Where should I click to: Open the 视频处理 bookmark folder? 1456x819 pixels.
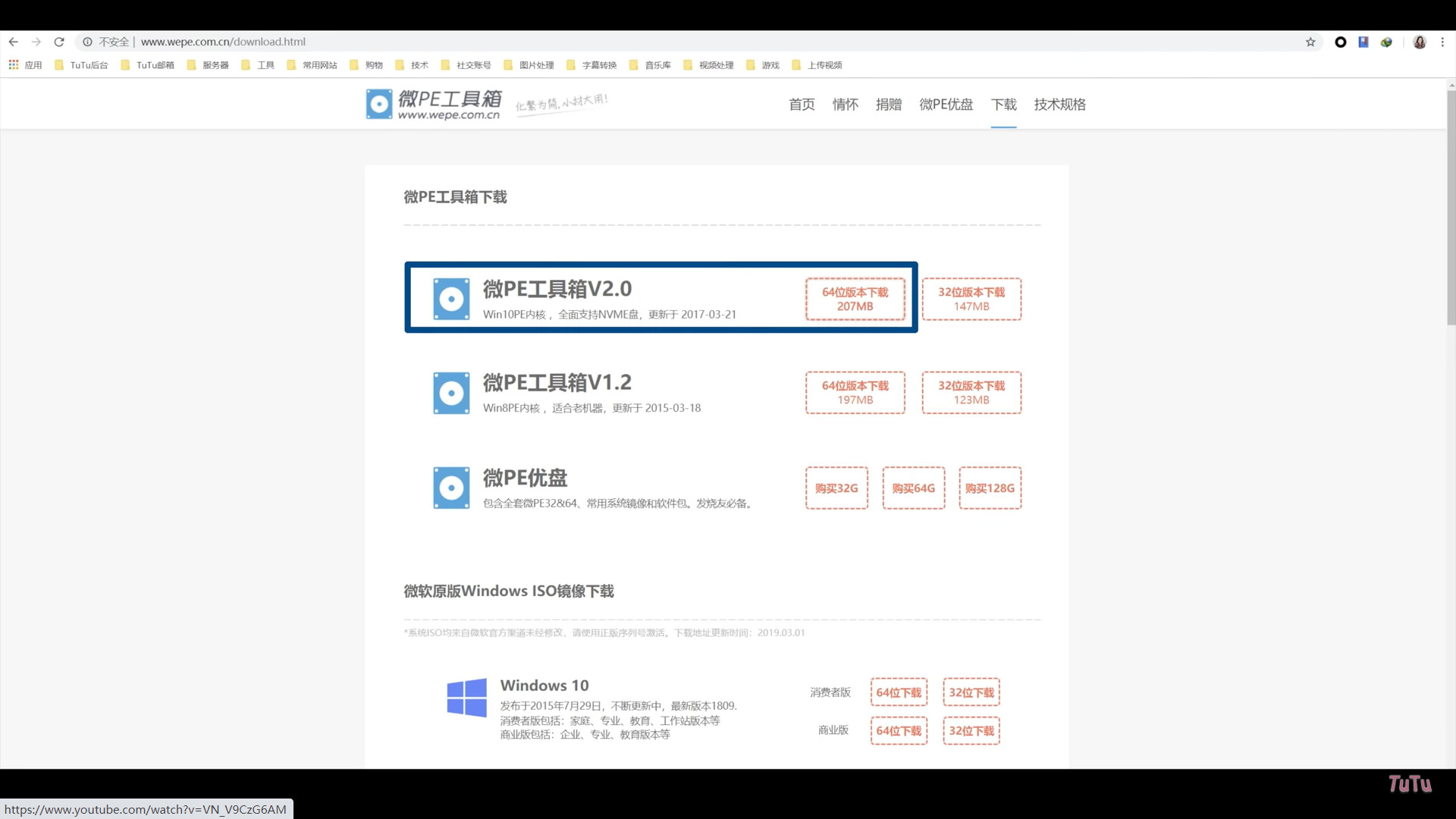pyautogui.click(x=708, y=65)
